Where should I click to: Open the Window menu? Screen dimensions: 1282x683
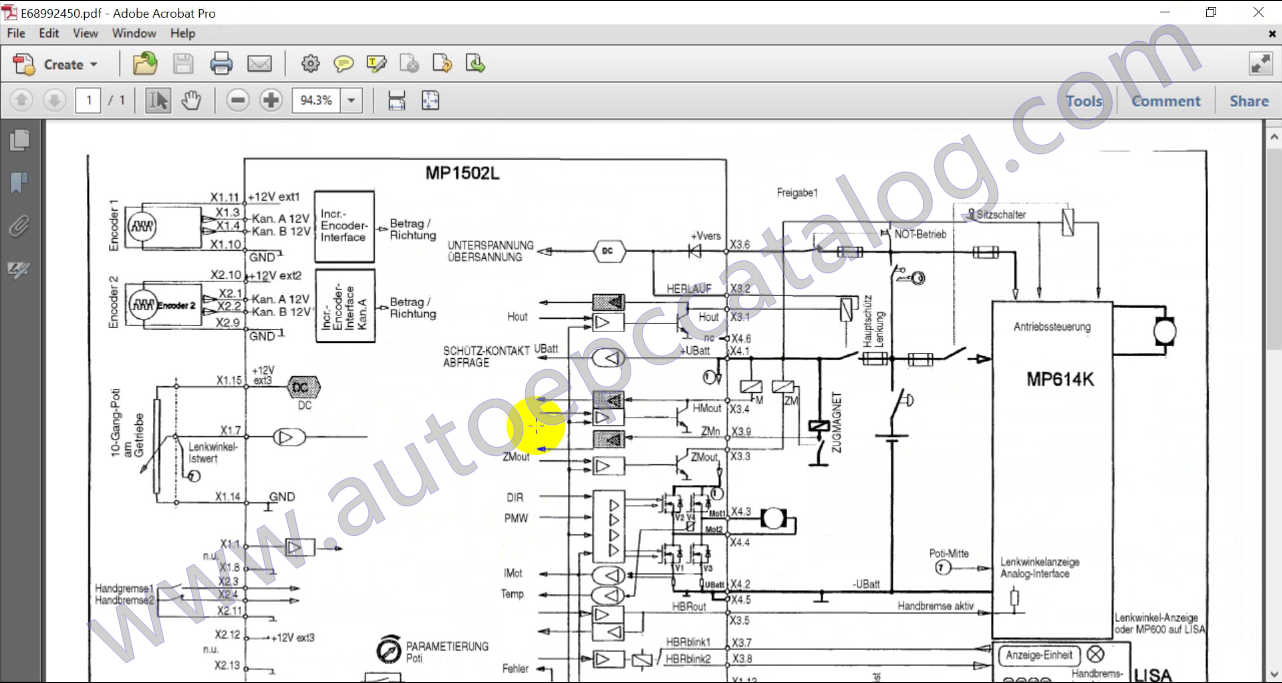click(x=133, y=33)
